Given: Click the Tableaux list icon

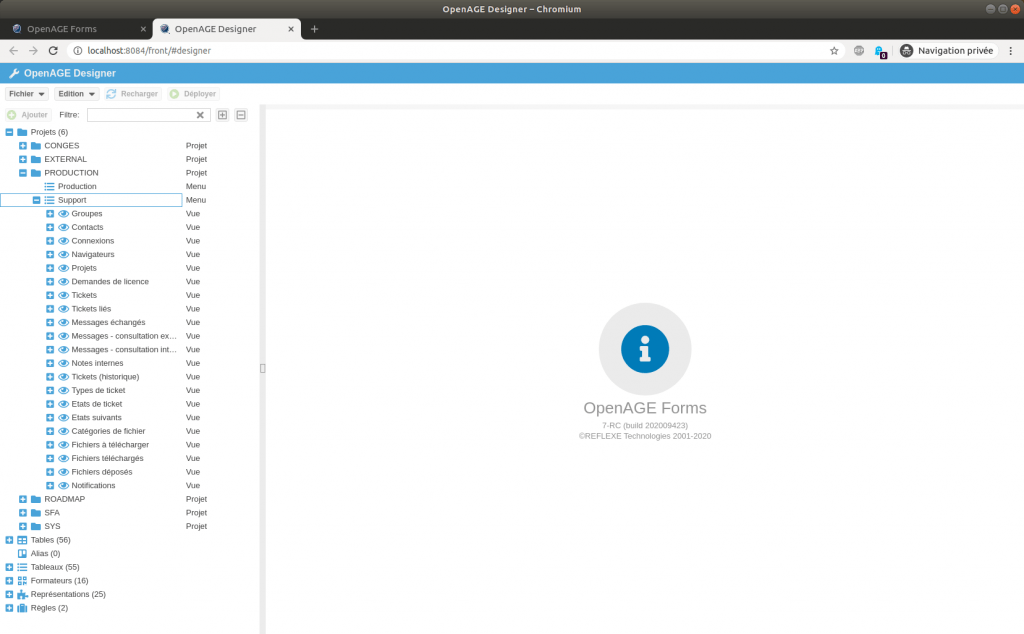Looking at the screenshot, I should 22,567.
